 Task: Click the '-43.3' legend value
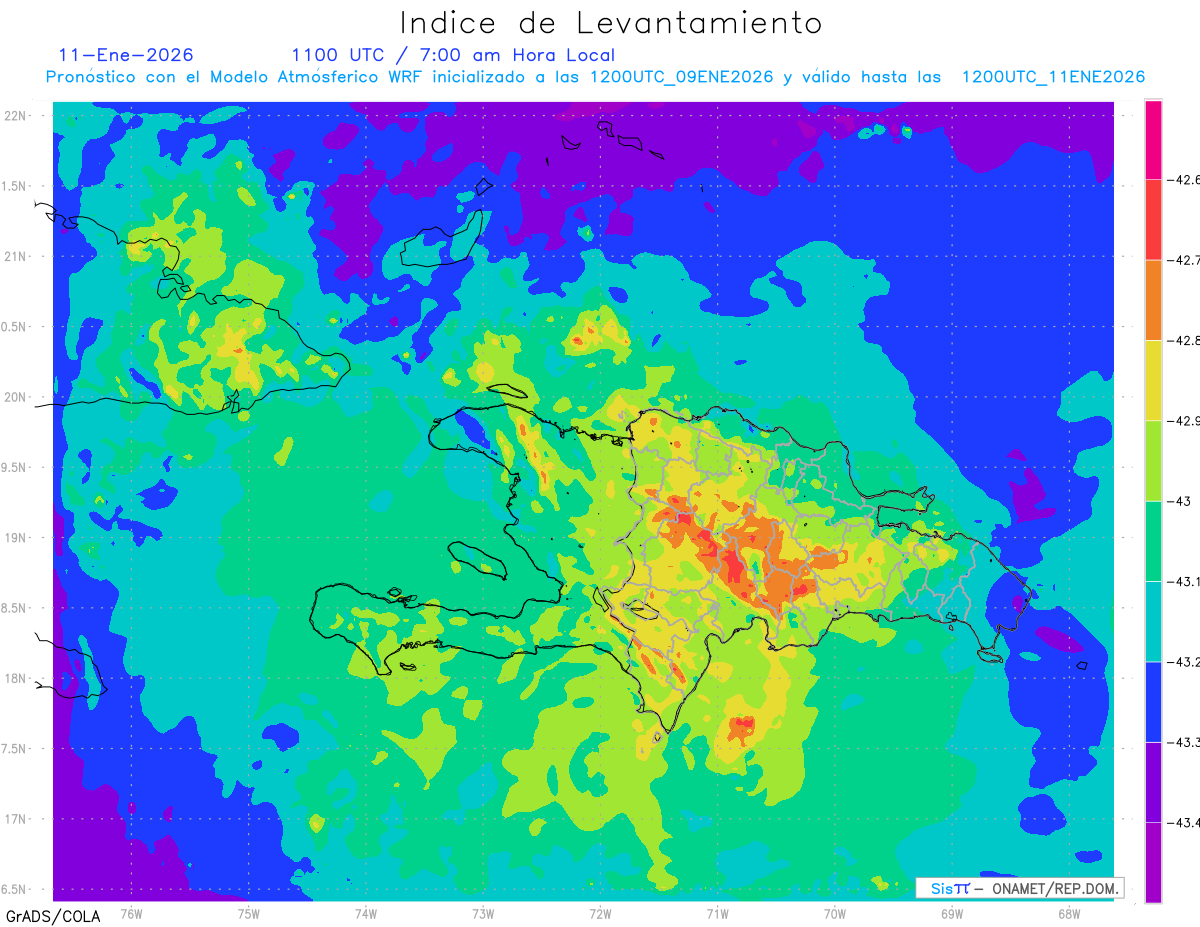(x=1183, y=742)
